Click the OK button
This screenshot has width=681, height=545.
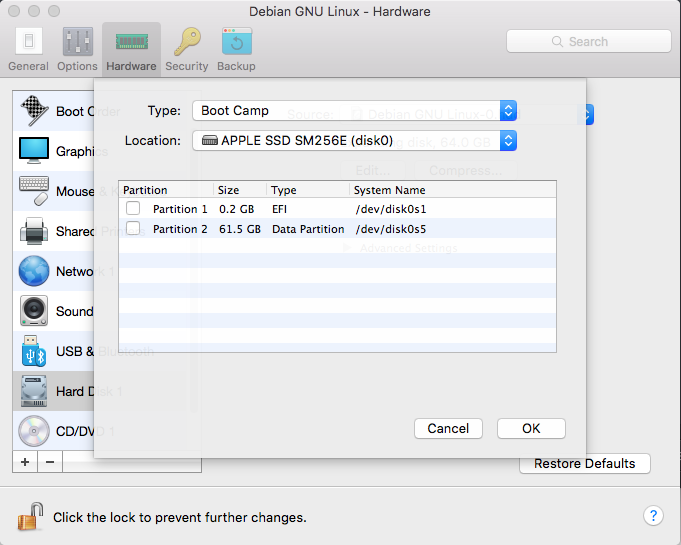(x=531, y=428)
